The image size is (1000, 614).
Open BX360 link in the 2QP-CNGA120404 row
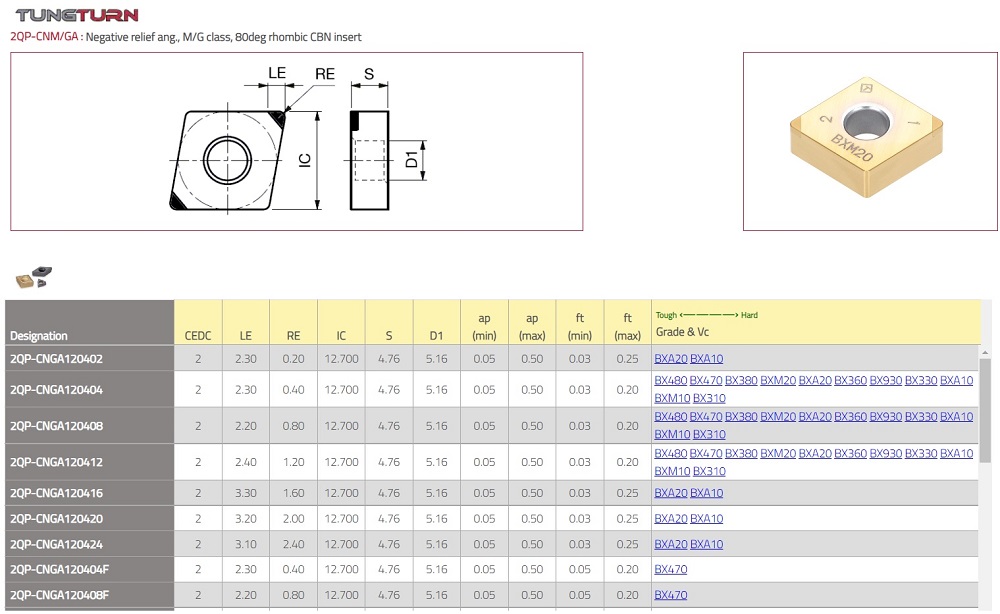[x=851, y=381]
